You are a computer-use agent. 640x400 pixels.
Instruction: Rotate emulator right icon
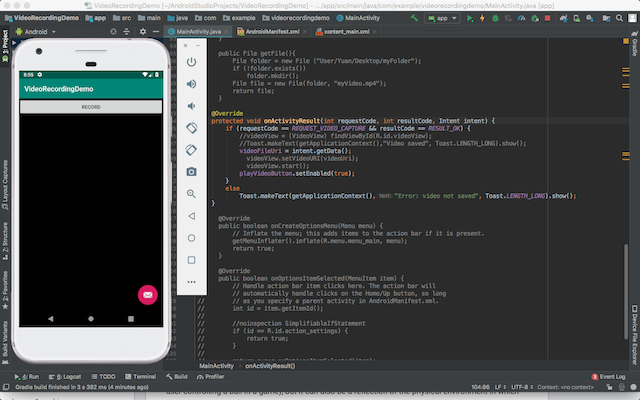[191, 150]
